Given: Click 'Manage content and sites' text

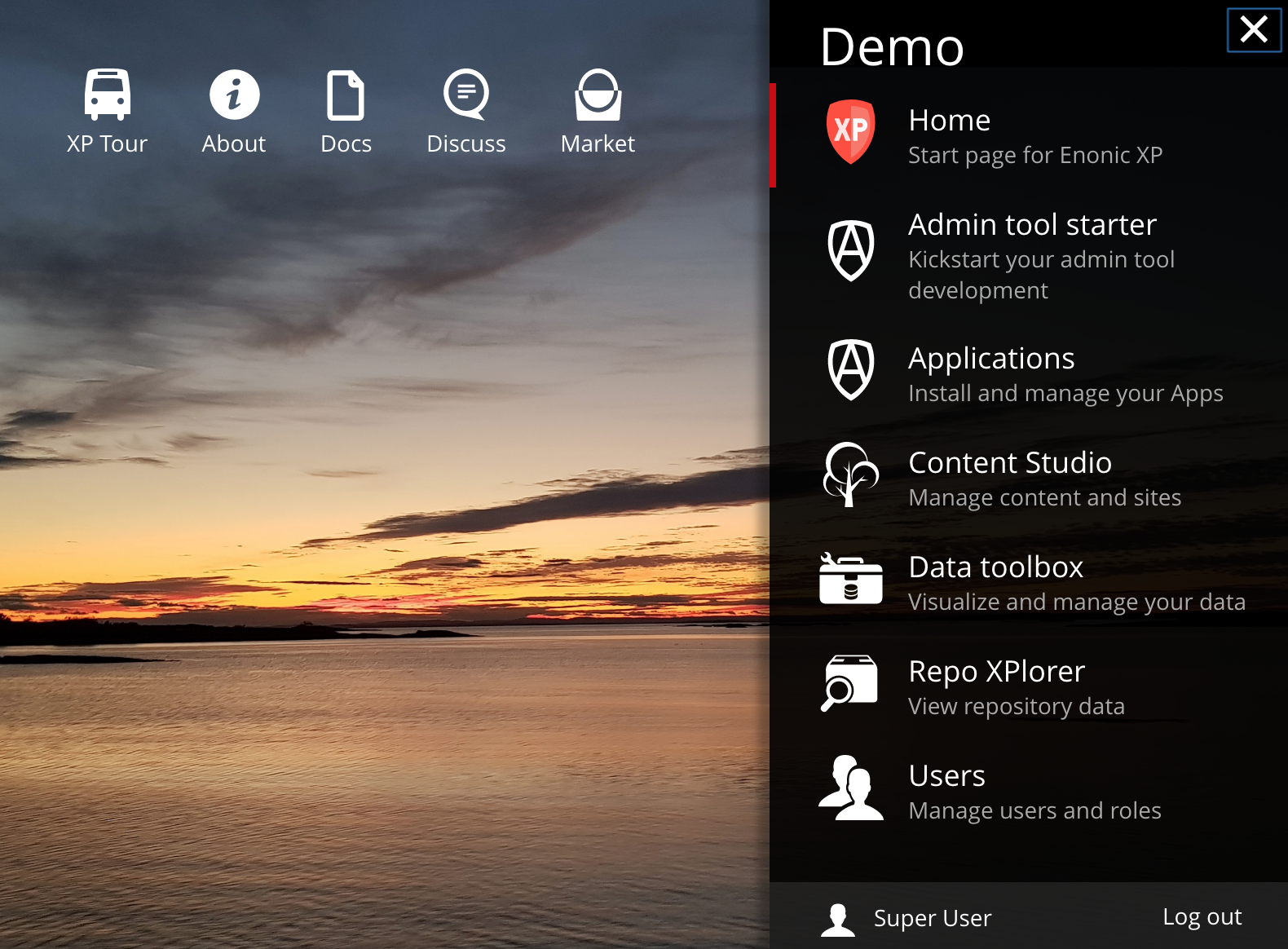Looking at the screenshot, I should (1045, 498).
